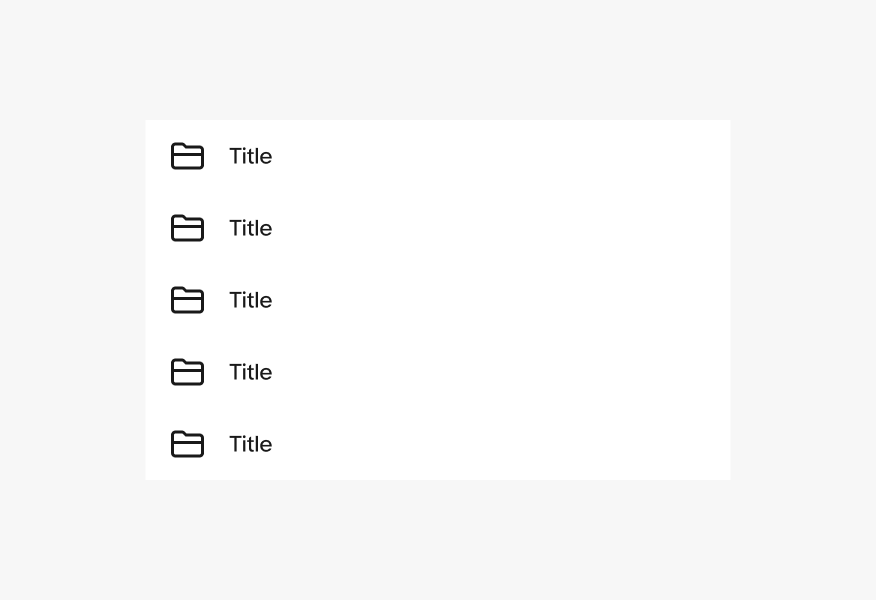Select the Title text in the middle row
876x600 pixels.
pos(250,300)
